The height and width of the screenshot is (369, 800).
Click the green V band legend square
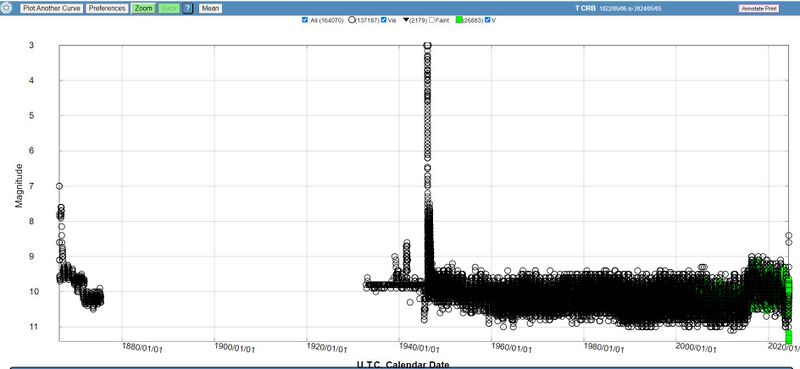[459, 20]
